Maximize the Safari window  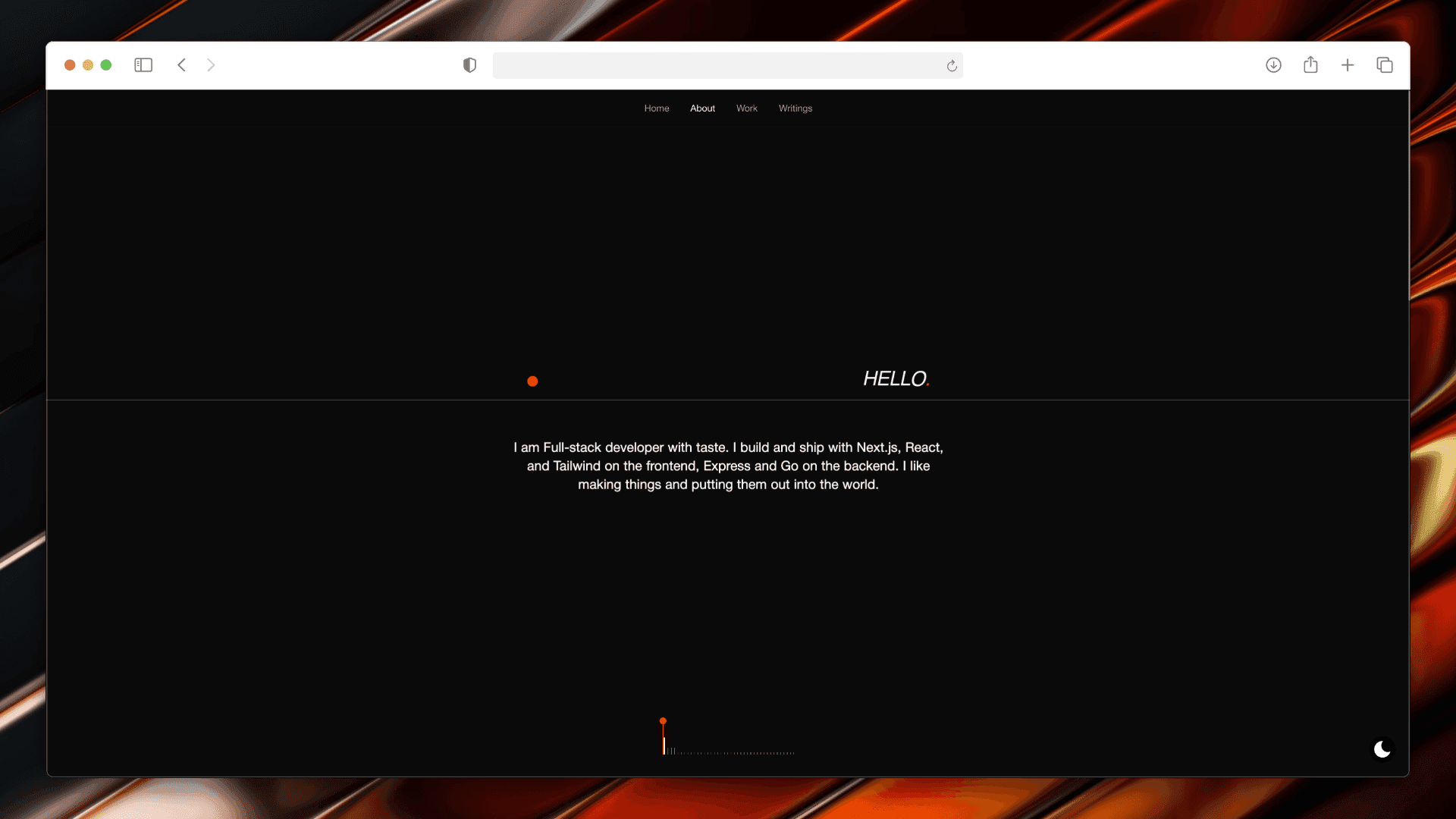point(106,65)
